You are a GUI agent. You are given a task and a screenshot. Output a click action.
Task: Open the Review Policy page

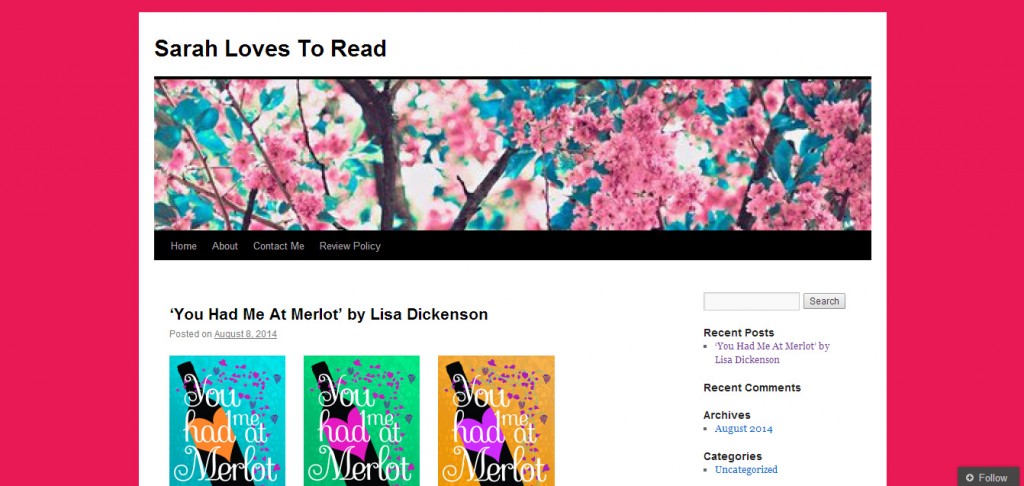pos(350,246)
